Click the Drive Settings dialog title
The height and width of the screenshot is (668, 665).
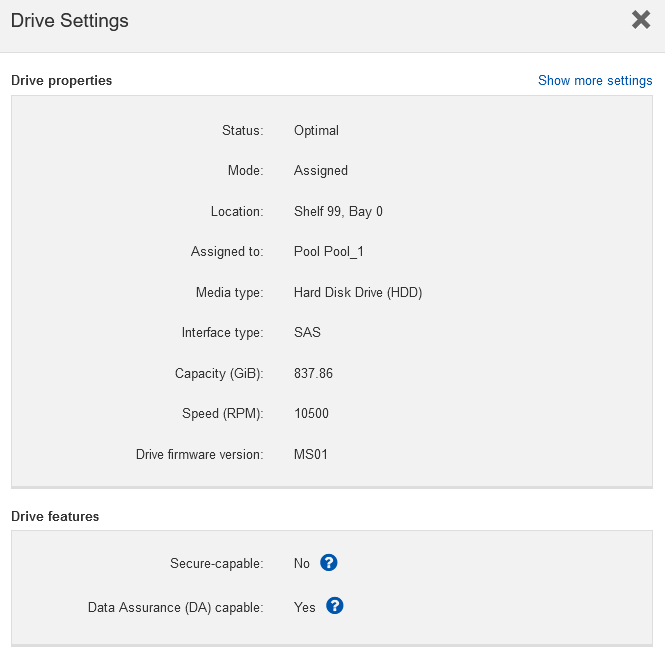(x=69, y=21)
